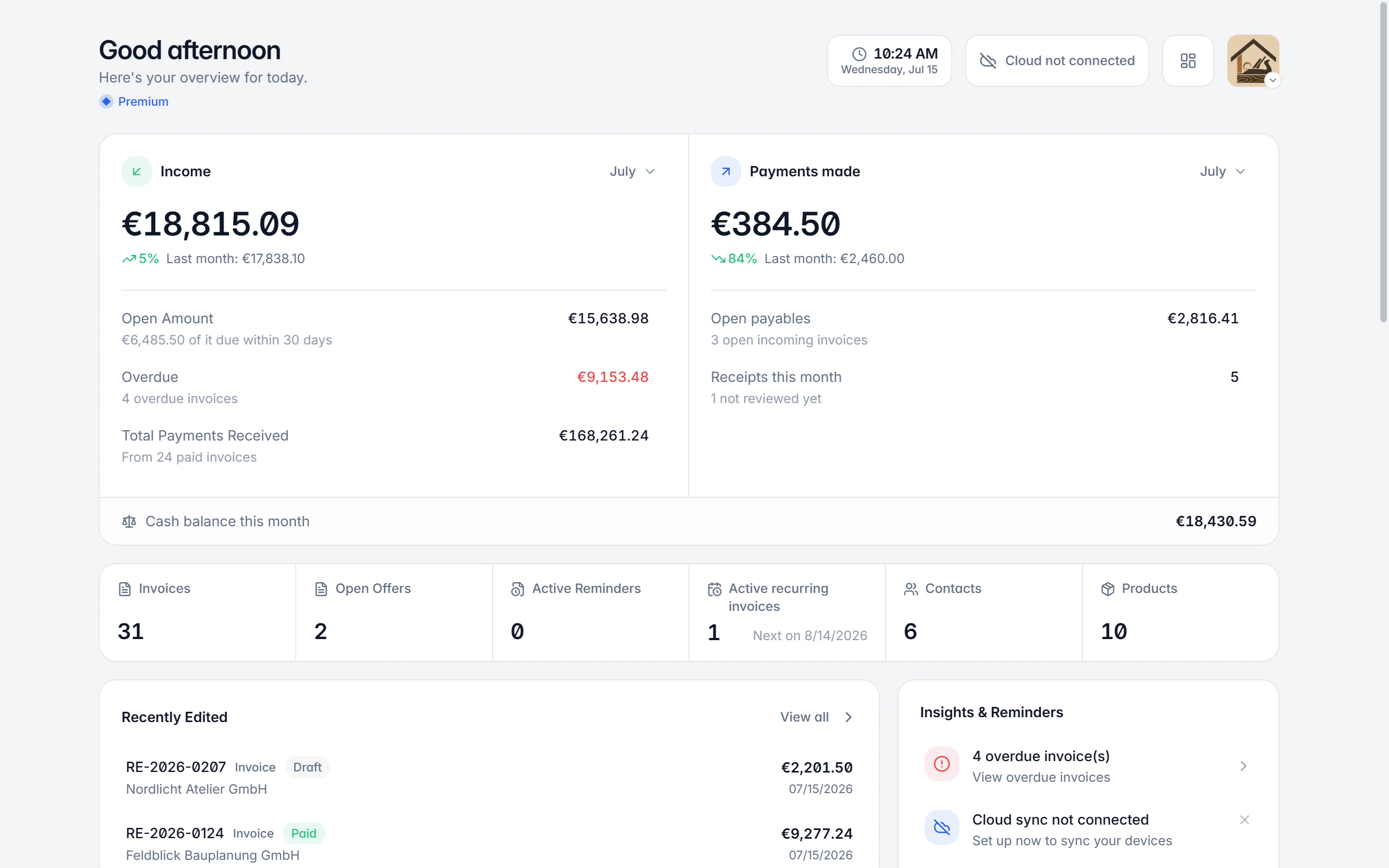The width and height of the screenshot is (1389, 868).
Task: Click the Next on 8/14/2026 label
Action: 810,635
